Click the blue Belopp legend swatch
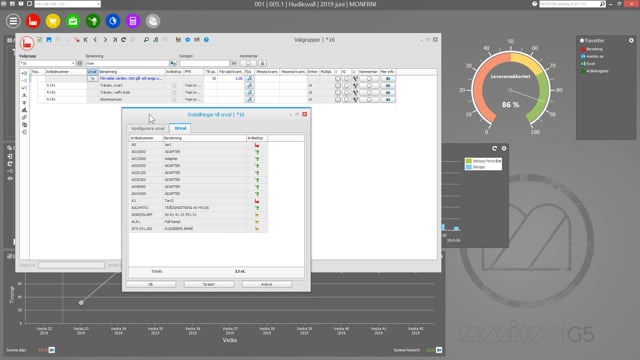The width and height of the screenshot is (640, 360). tap(469, 167)
